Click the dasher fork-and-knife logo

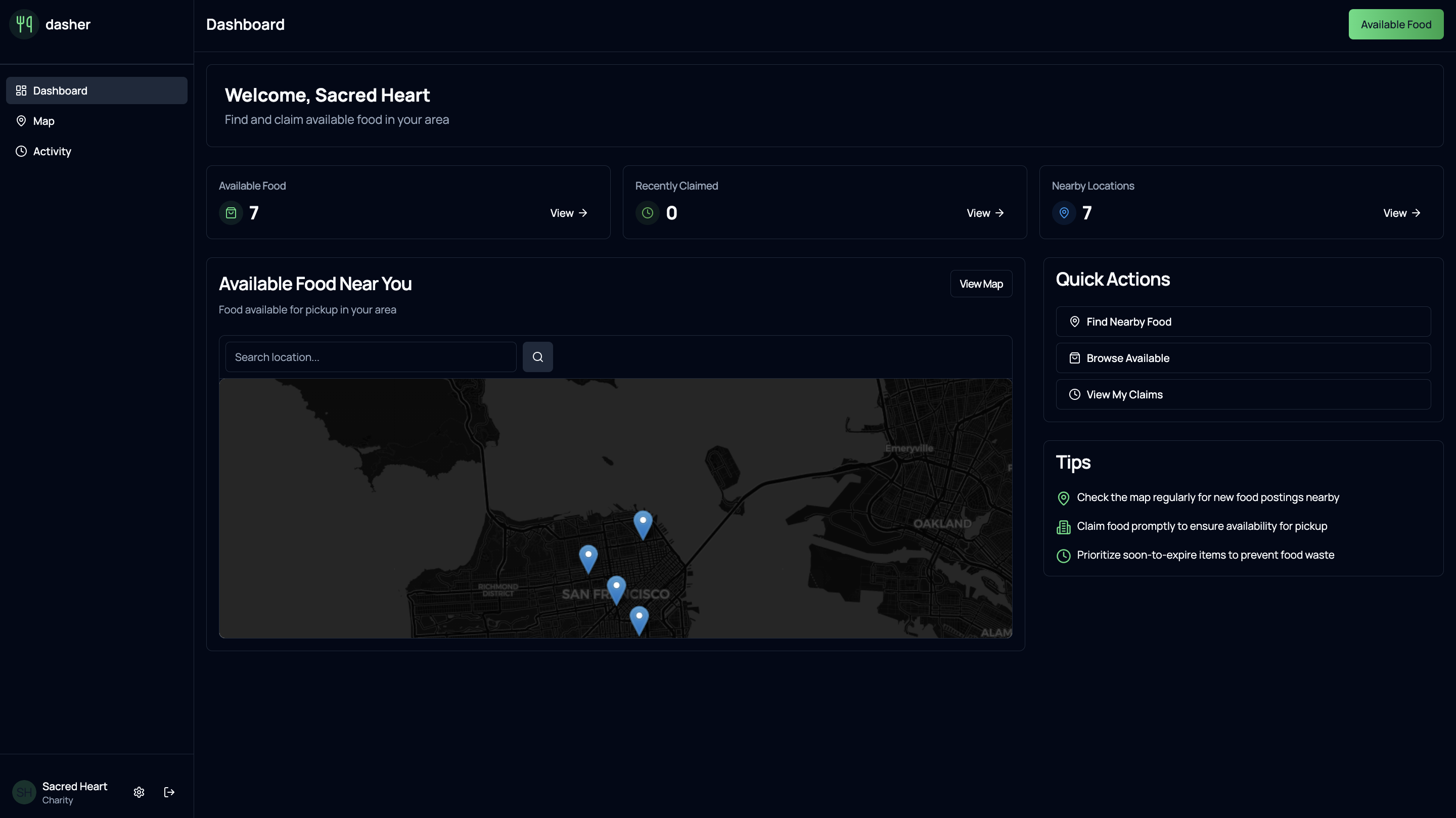pyautogui.click(x=24, y=24)
